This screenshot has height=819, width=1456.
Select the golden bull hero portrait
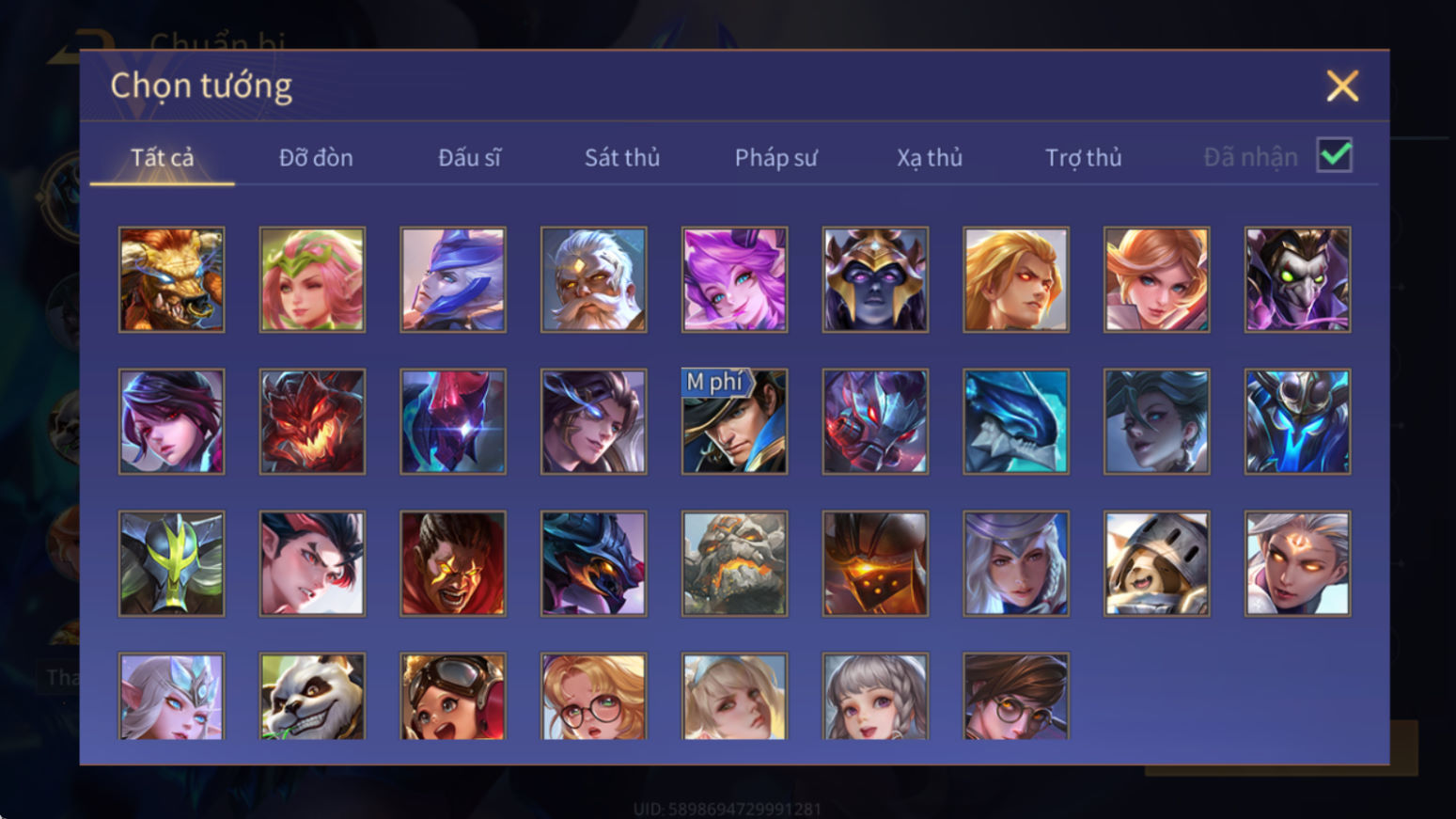[171, 279]
